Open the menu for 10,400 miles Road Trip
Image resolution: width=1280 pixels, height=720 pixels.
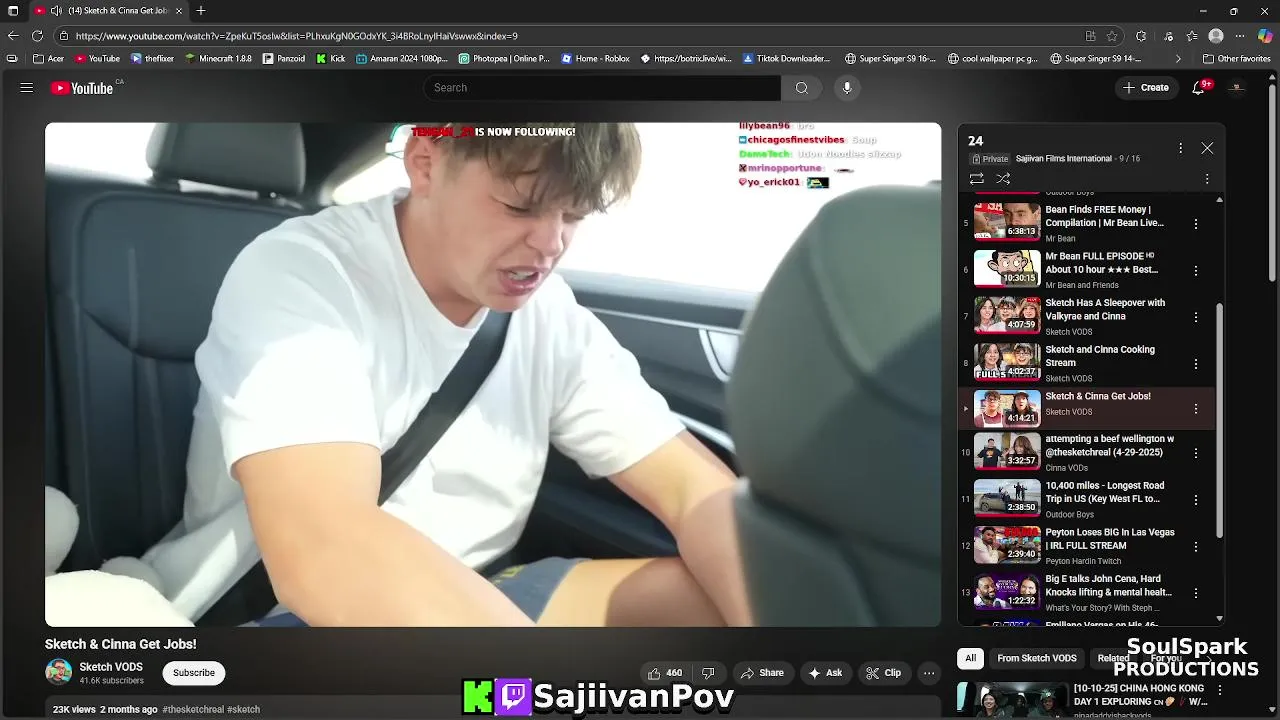point(1195,500)
